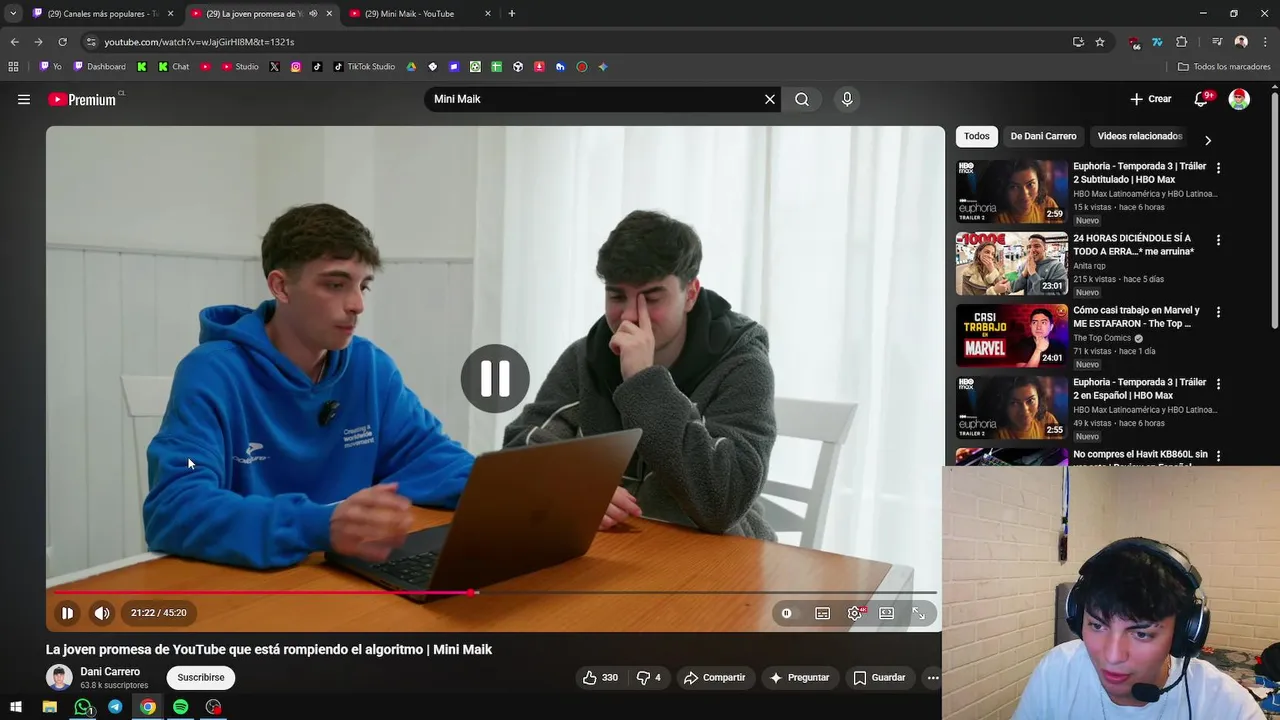
Task: Open more actions ellipsis below video
Action: pos(933,677)
